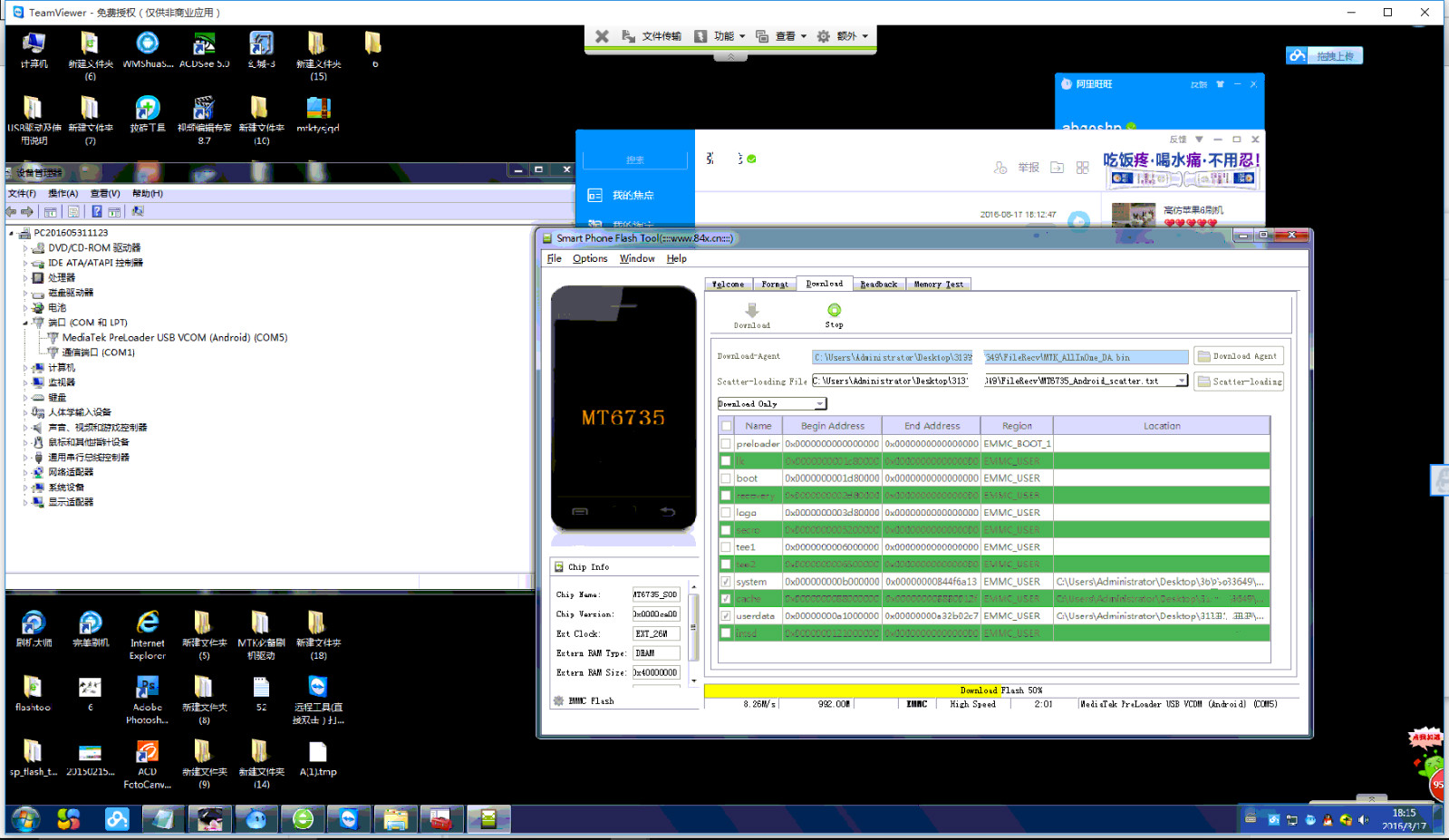Open Device Manager 文件(F) menu
Image resolution: width=1449 pixels, height=840 pixels.
coord(22,194)
